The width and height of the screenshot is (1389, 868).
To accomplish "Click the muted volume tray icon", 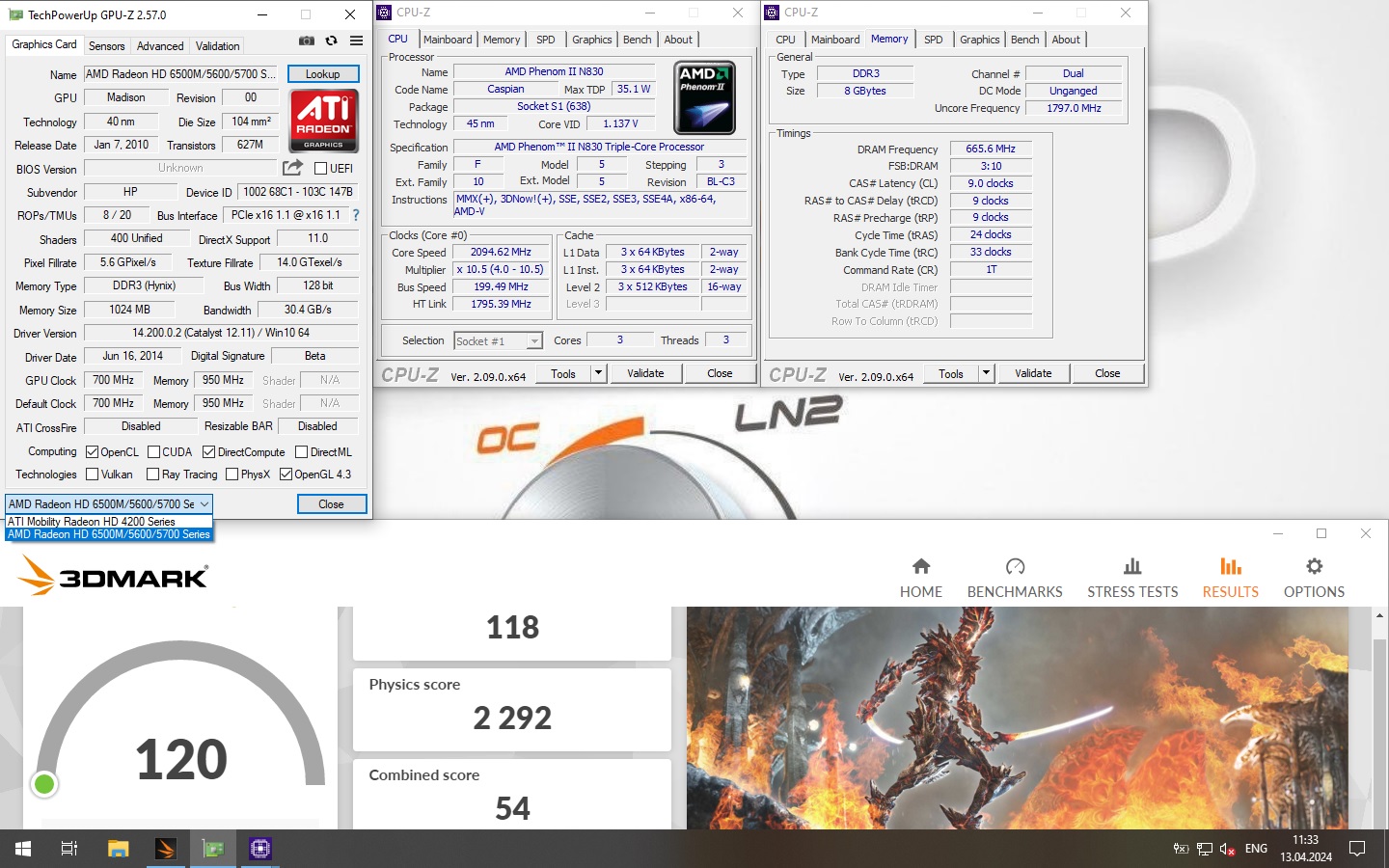I will pos(1228,849).
